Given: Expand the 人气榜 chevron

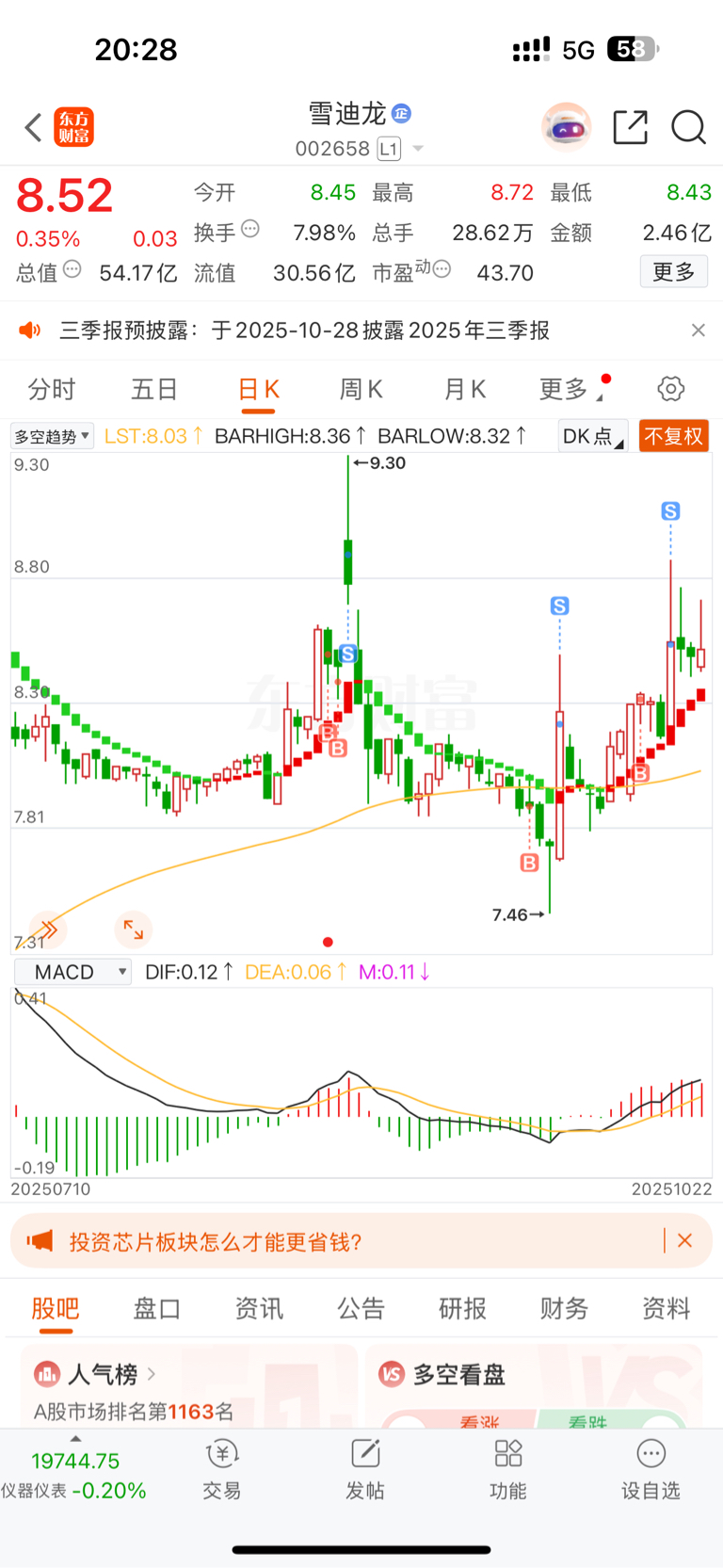Looking at the screenshot, I should 152,1374.
